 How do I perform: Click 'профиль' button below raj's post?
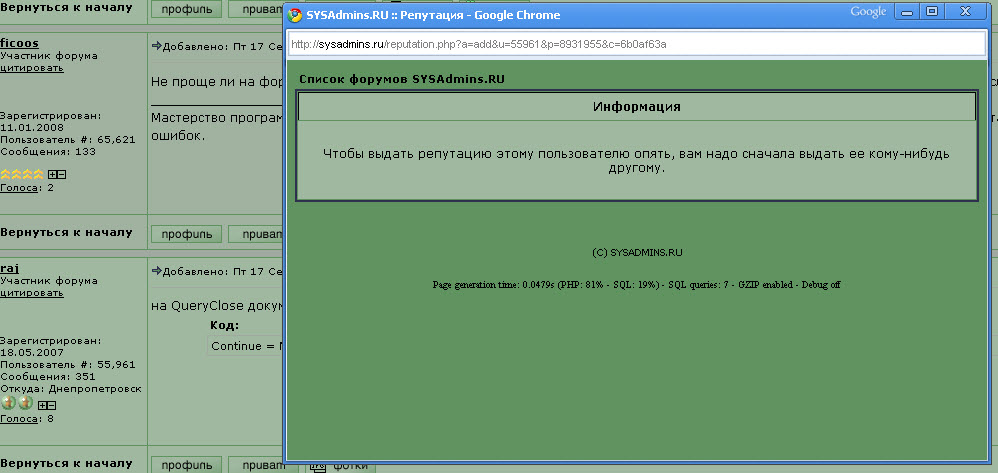coord(186,465)
